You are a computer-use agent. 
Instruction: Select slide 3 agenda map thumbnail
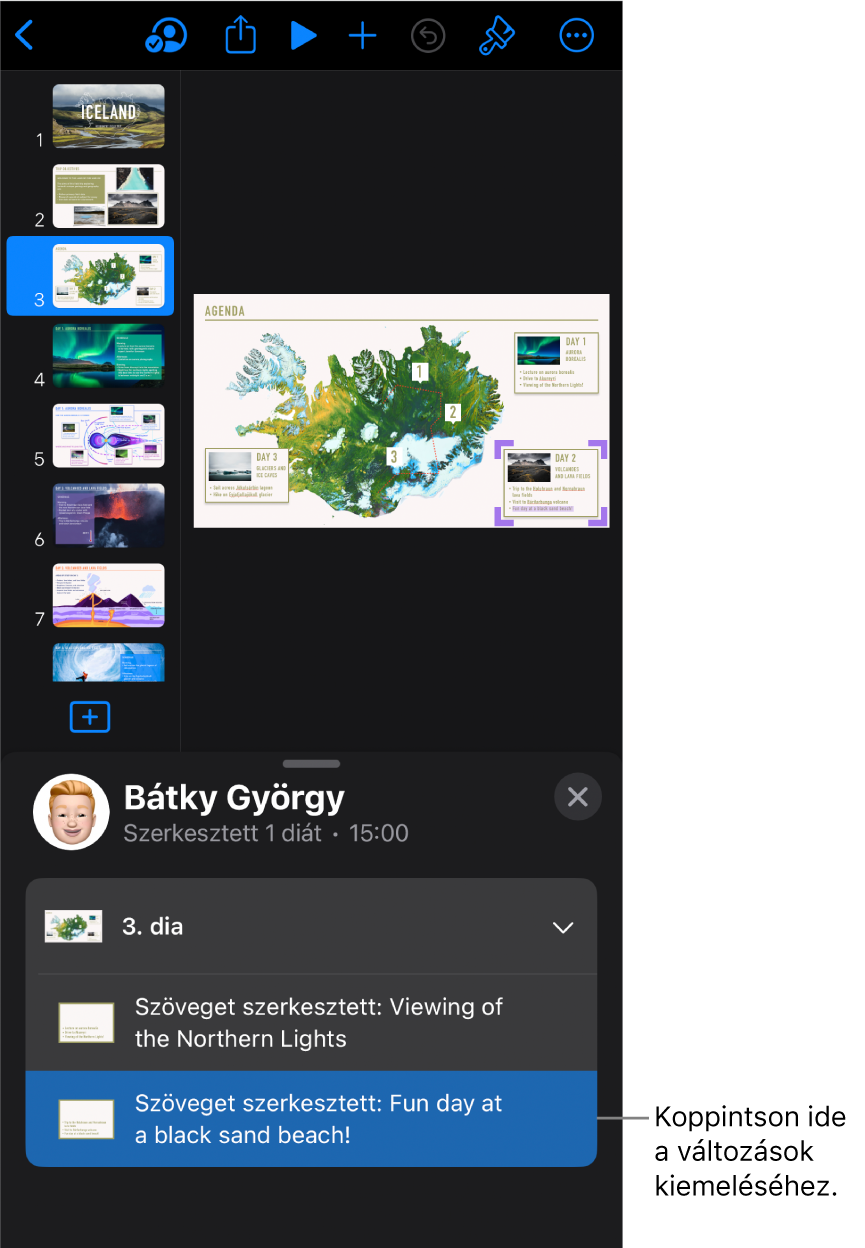pyautogui.click(x=108, y=276)
